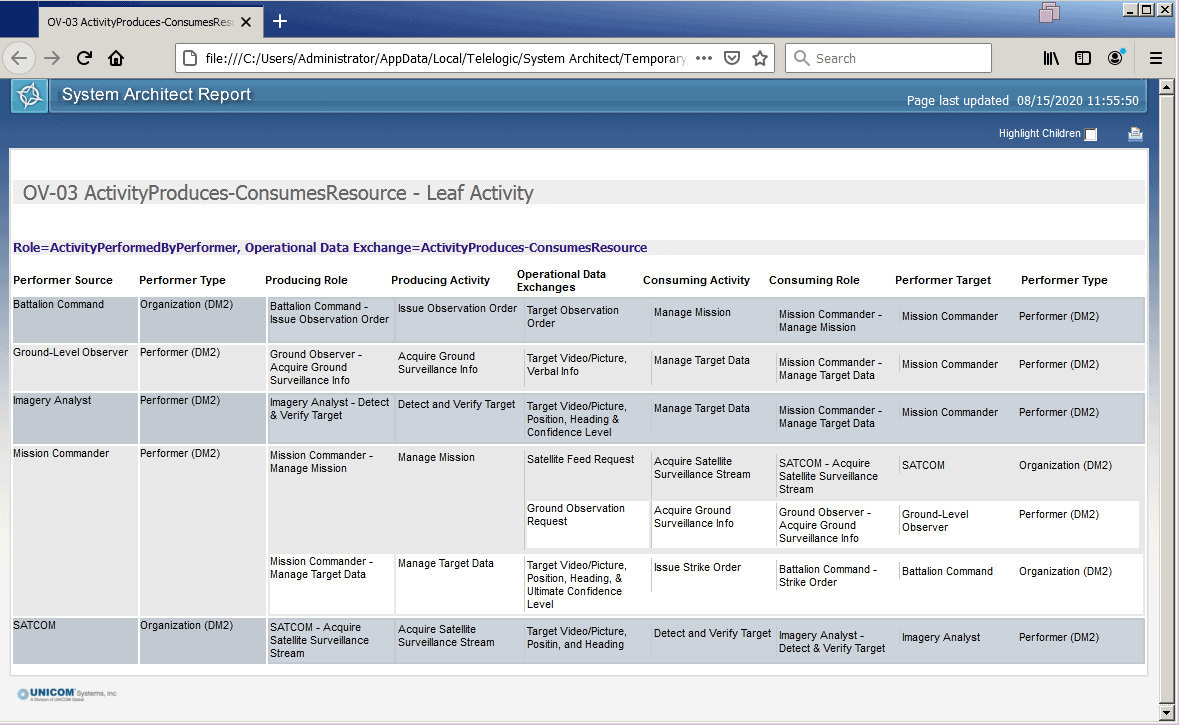Click the vertical scrollbar down arrow

pos(1166,712)
